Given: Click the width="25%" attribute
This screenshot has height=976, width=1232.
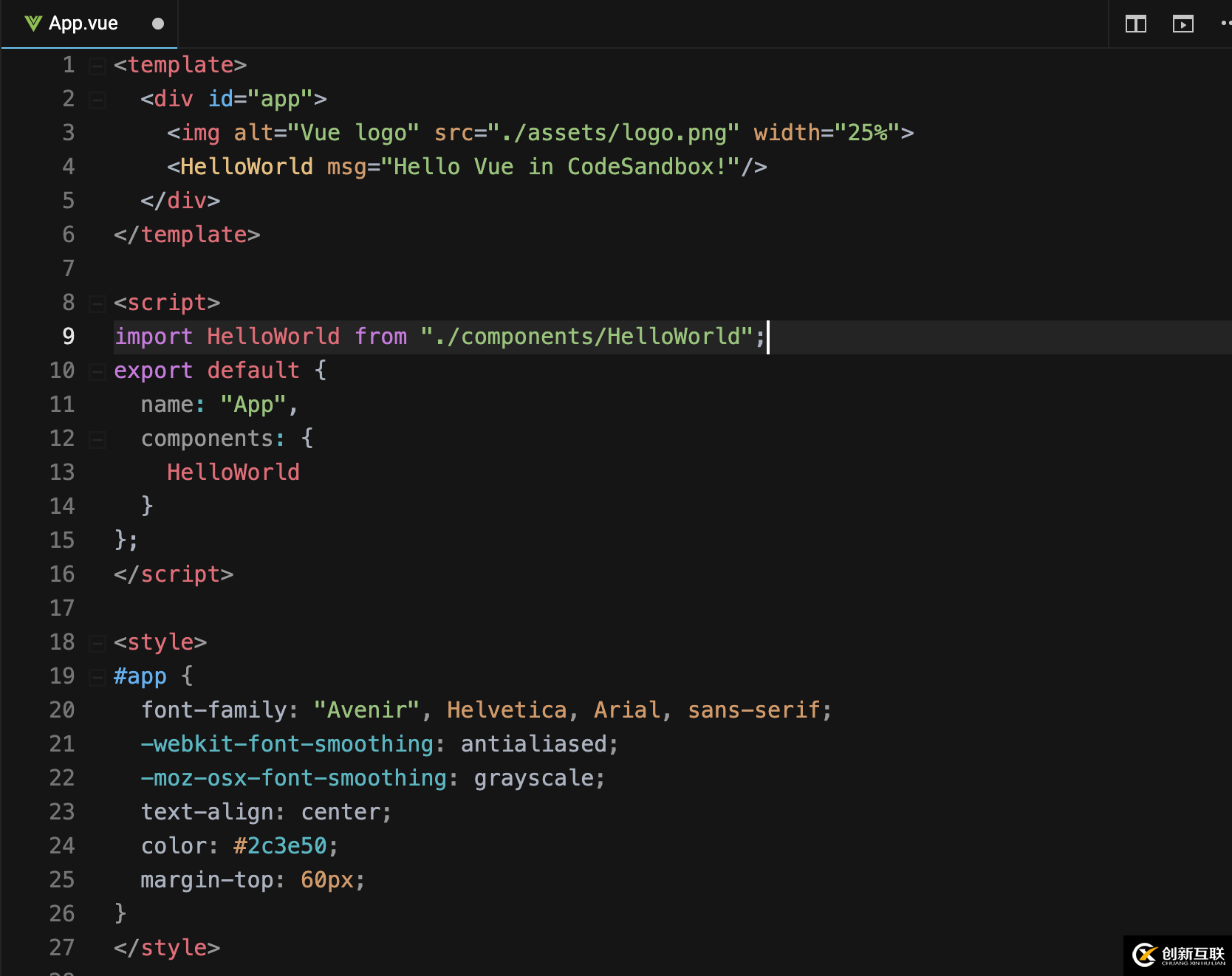Looking at the screenshot, I should (827, 133).
